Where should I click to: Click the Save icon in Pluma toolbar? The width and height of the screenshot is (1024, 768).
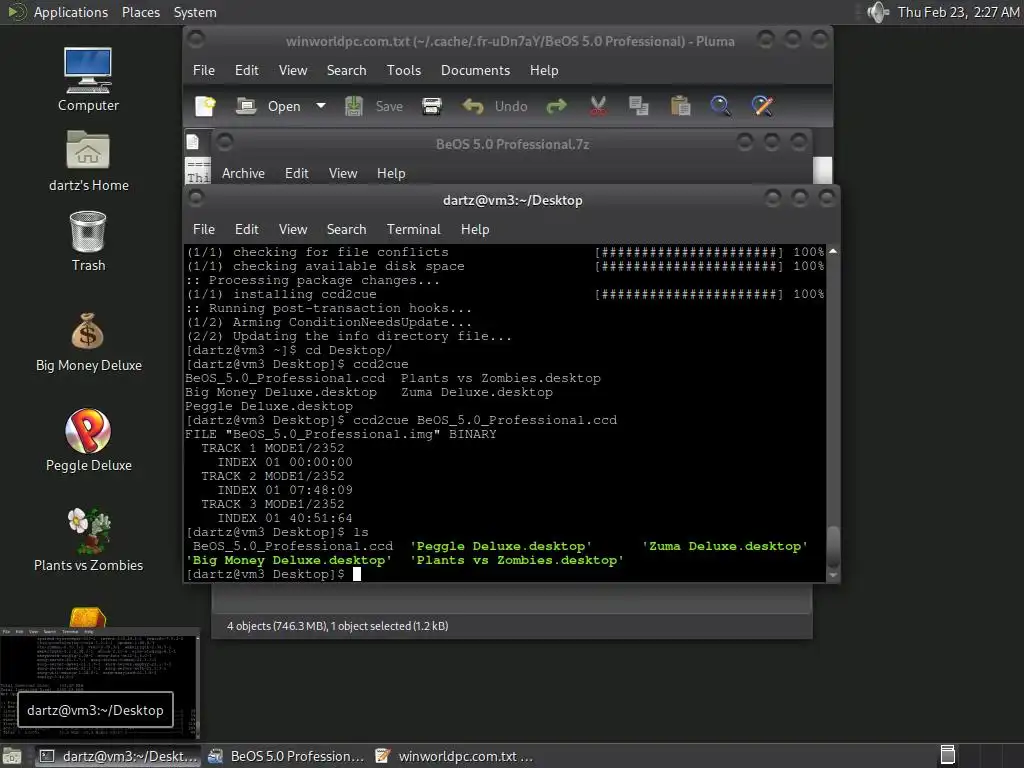point(353,106)
